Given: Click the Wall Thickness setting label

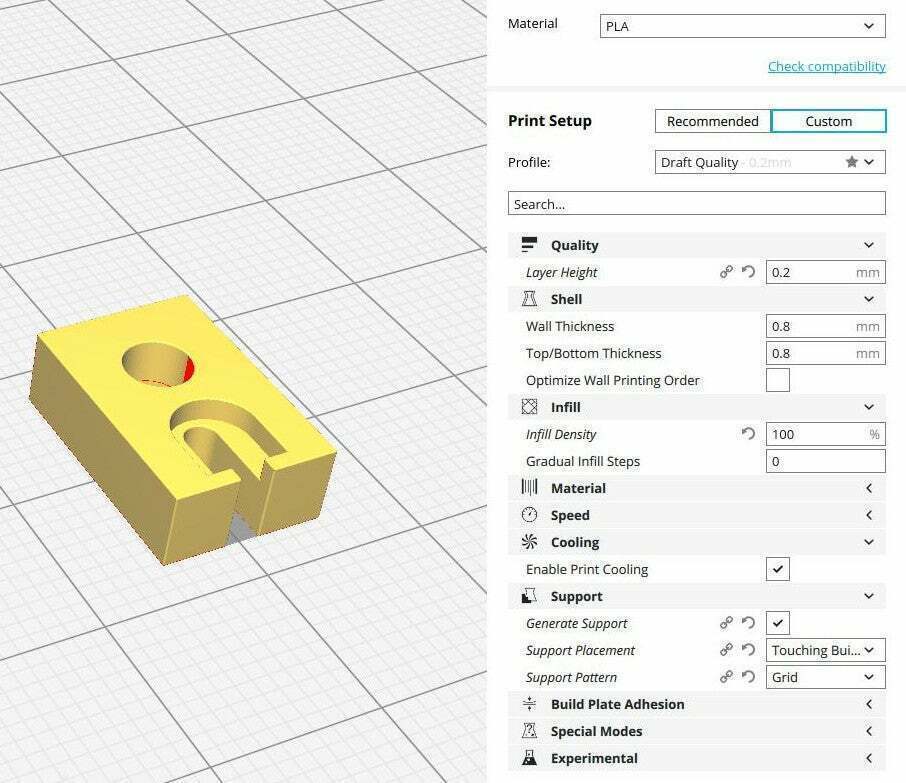Looking at the screenshot, I should point(570,326).
